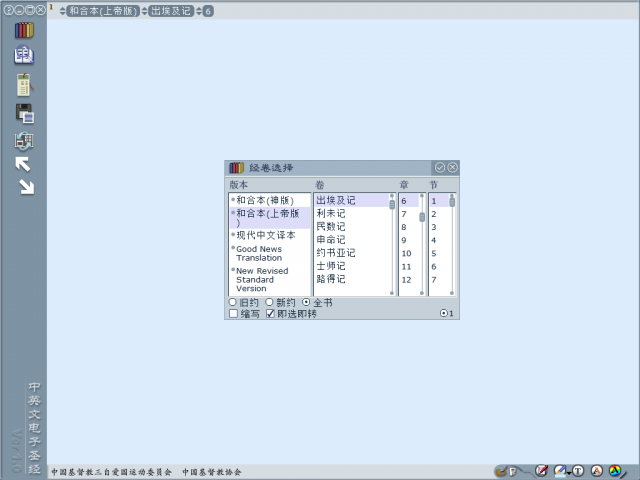Click the small document icon beside palette
The height and width of the screenshot is (480, 640).
[513, 472]
